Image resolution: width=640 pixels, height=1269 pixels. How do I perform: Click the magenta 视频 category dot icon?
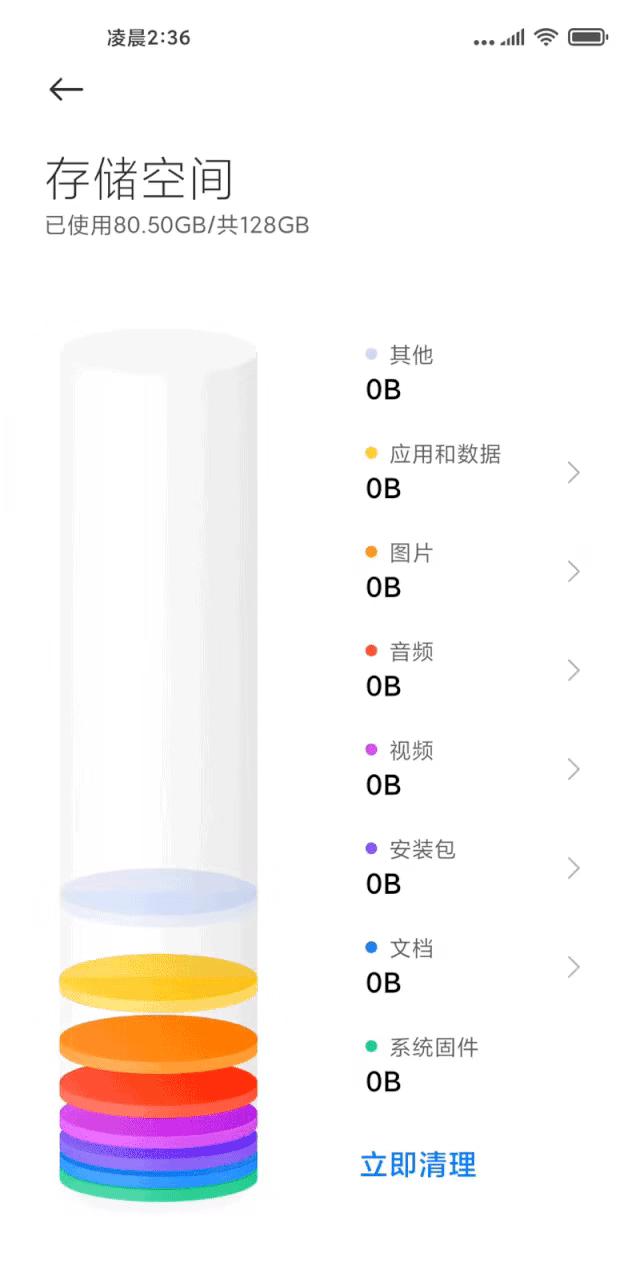coord(370,748)
